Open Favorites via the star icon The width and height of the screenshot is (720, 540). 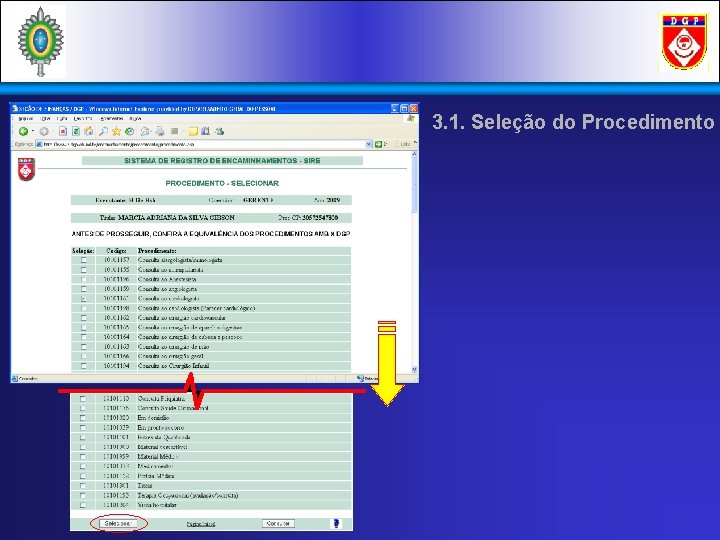tap(116, 131)
